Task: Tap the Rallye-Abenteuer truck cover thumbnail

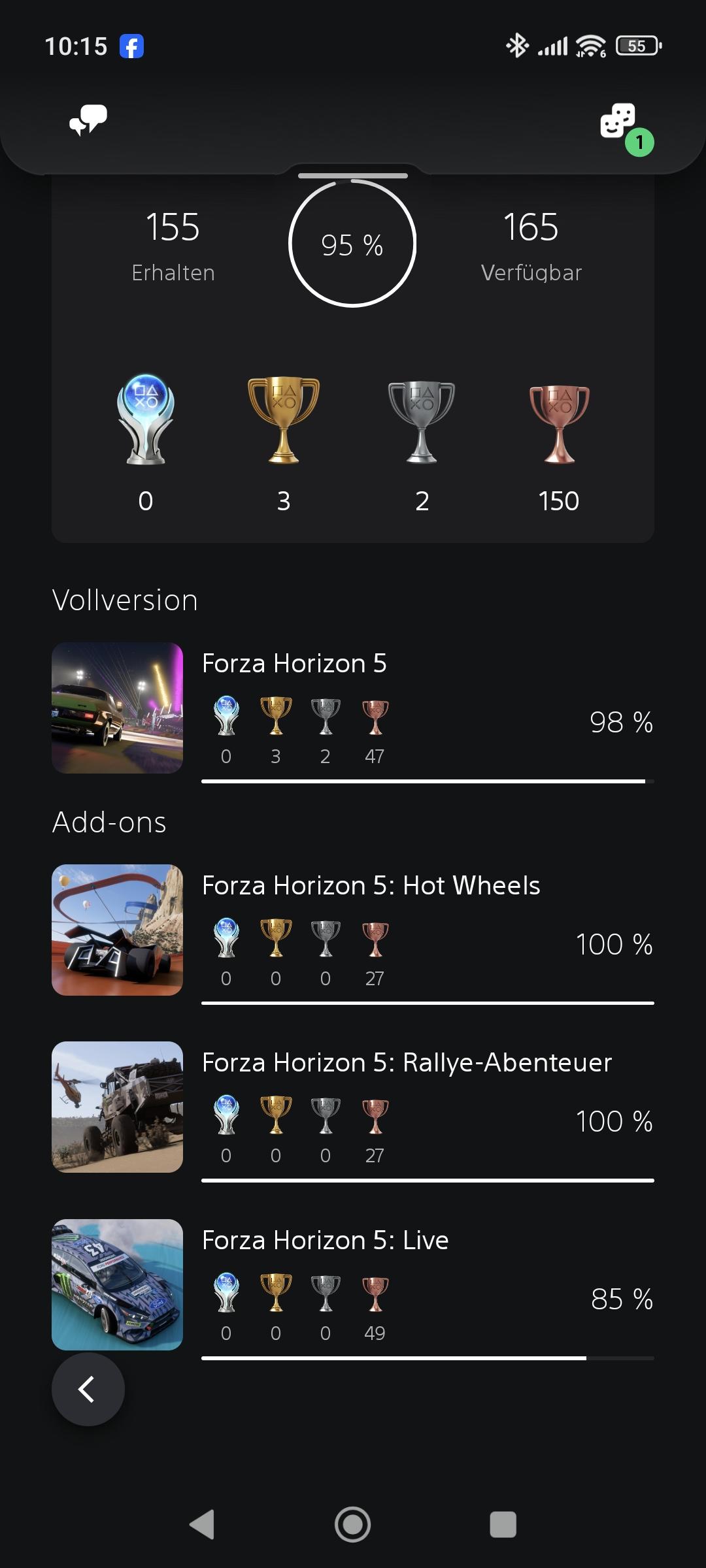Action: tap(118, 1107)
